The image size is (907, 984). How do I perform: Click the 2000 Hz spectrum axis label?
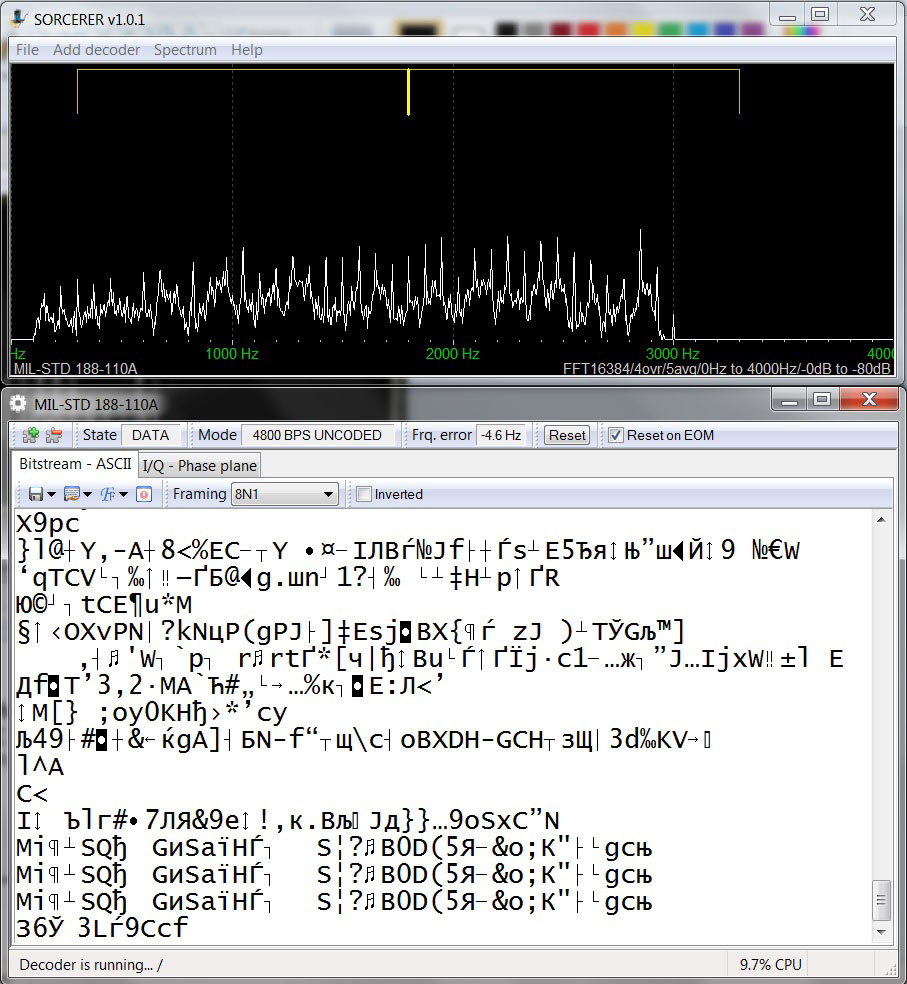pos(453,354)
